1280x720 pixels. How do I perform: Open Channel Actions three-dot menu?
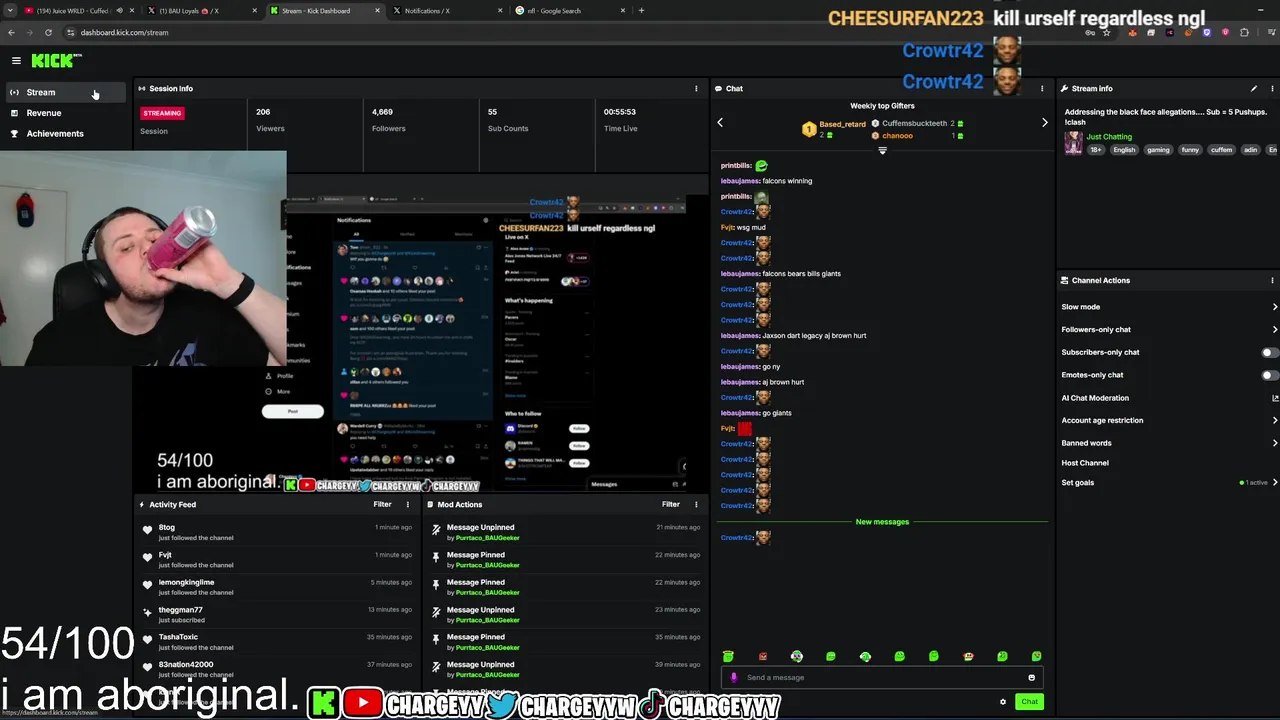coord(1272,281)
